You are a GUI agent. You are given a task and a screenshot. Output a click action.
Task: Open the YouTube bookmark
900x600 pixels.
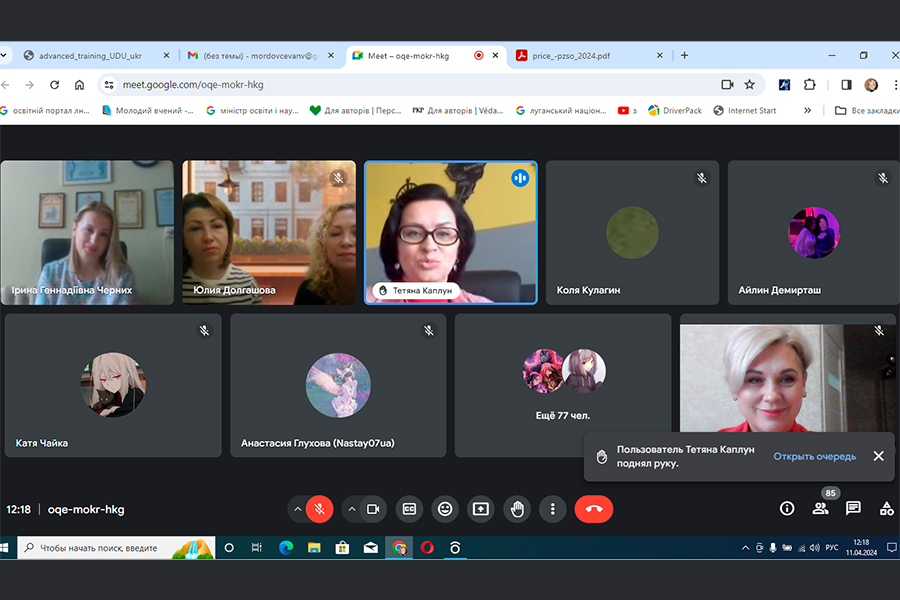pyautogui.click(x=627, y=110)
